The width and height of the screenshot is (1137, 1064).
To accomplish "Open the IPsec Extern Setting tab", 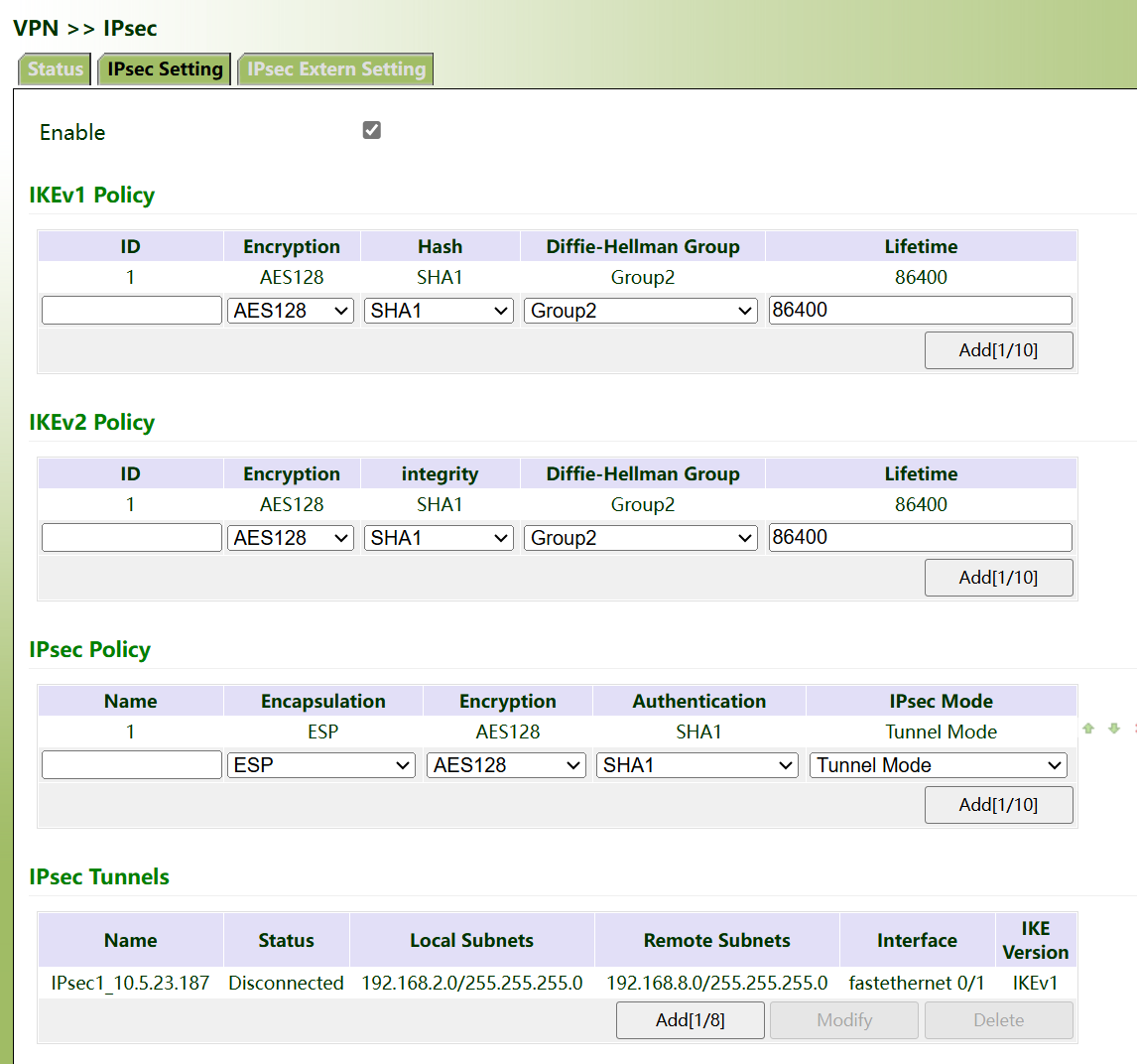I will pyautogui.click(x=336, y=69).
